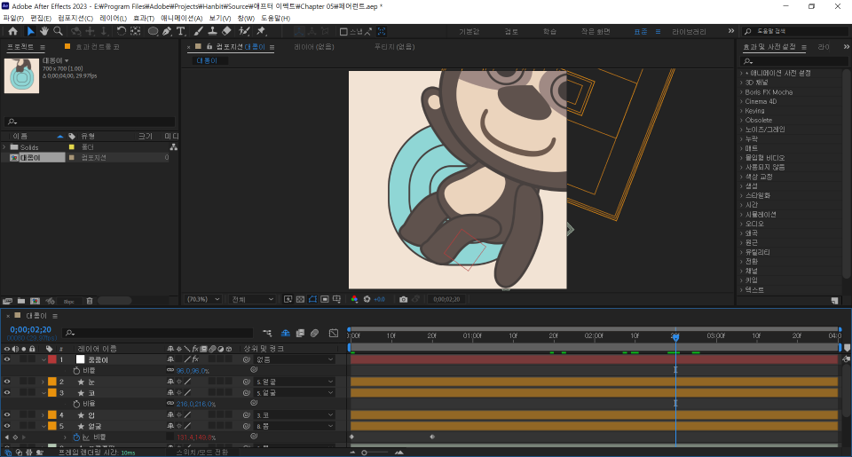The width and height of the screenshot is (852, 457).
Task: Click the red label color of layer 1
Action: 52,360
